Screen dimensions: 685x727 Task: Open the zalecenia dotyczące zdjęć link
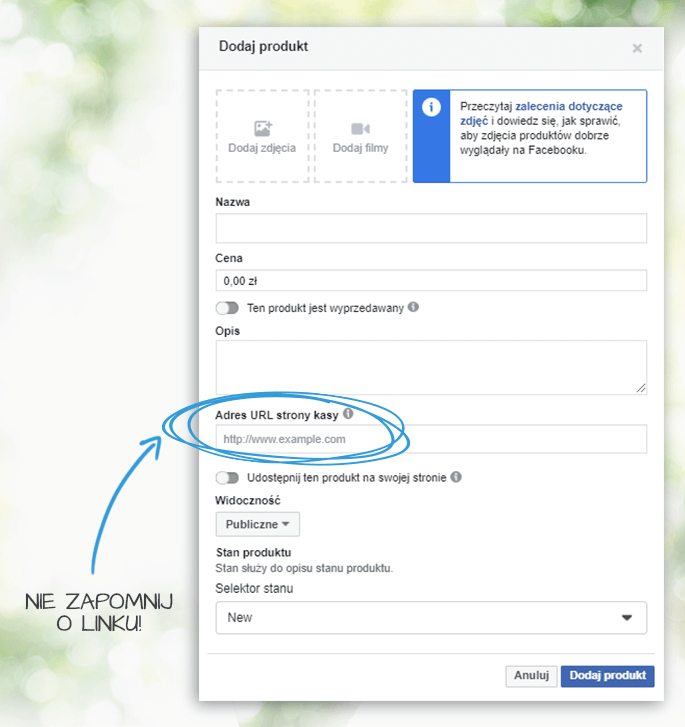click(x=541, y=114)
